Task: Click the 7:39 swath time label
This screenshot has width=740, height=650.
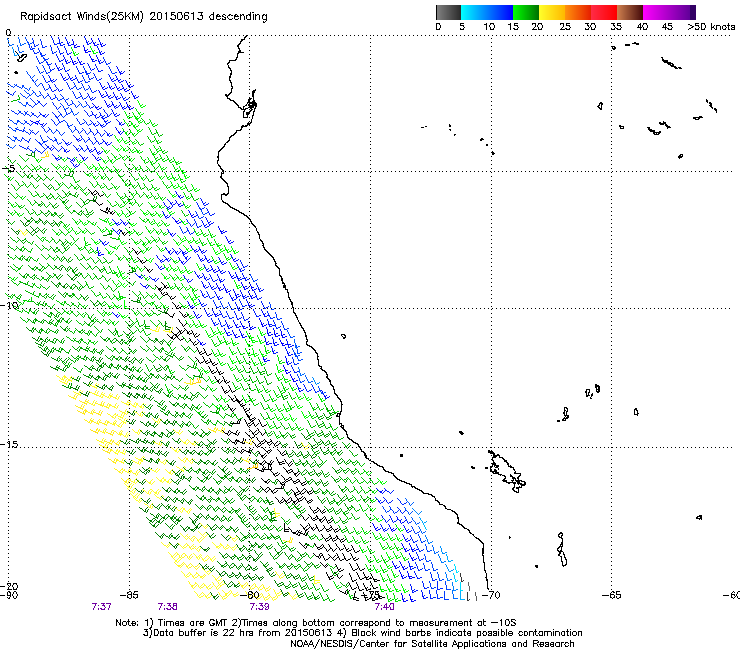Action: coord(260,607)
